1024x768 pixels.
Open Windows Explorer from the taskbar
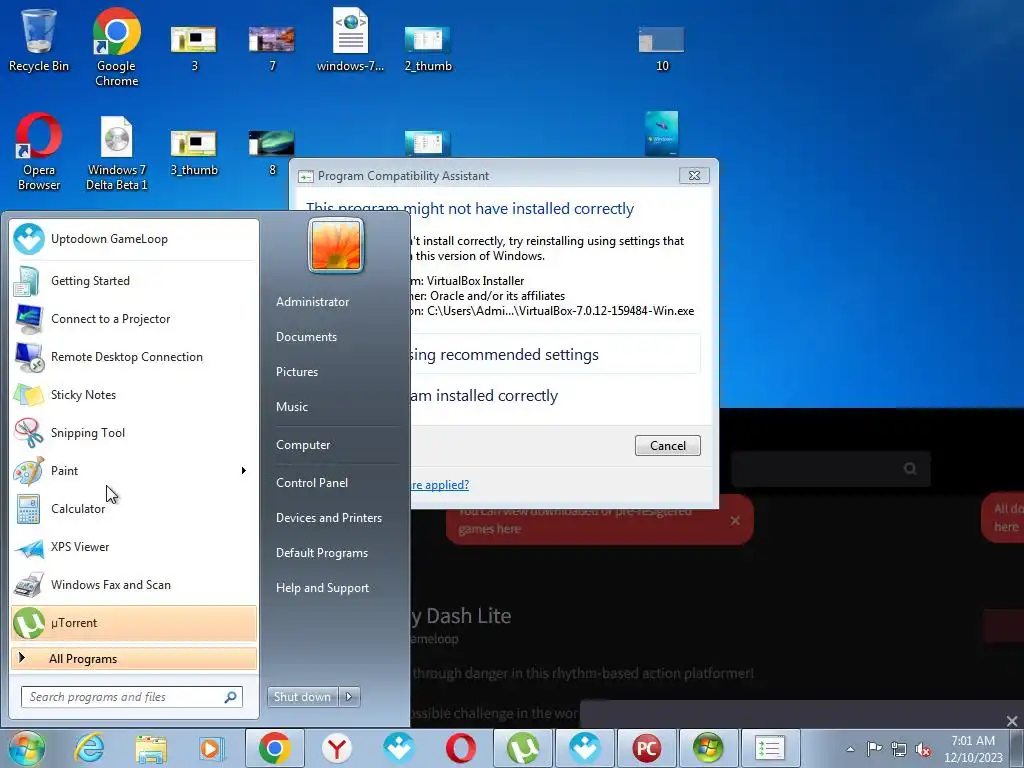point(151,748)
